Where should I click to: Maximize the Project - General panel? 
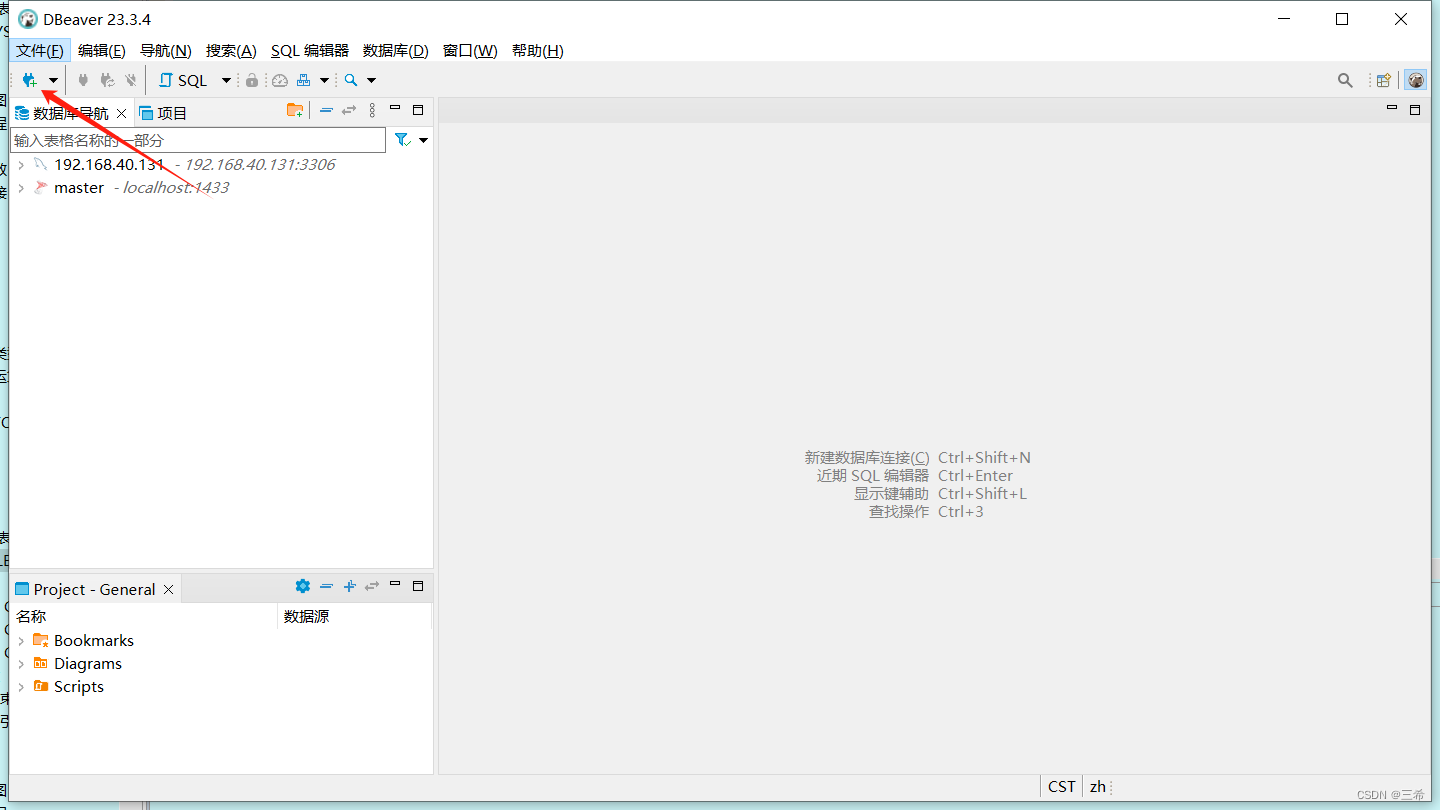point(418,586)
